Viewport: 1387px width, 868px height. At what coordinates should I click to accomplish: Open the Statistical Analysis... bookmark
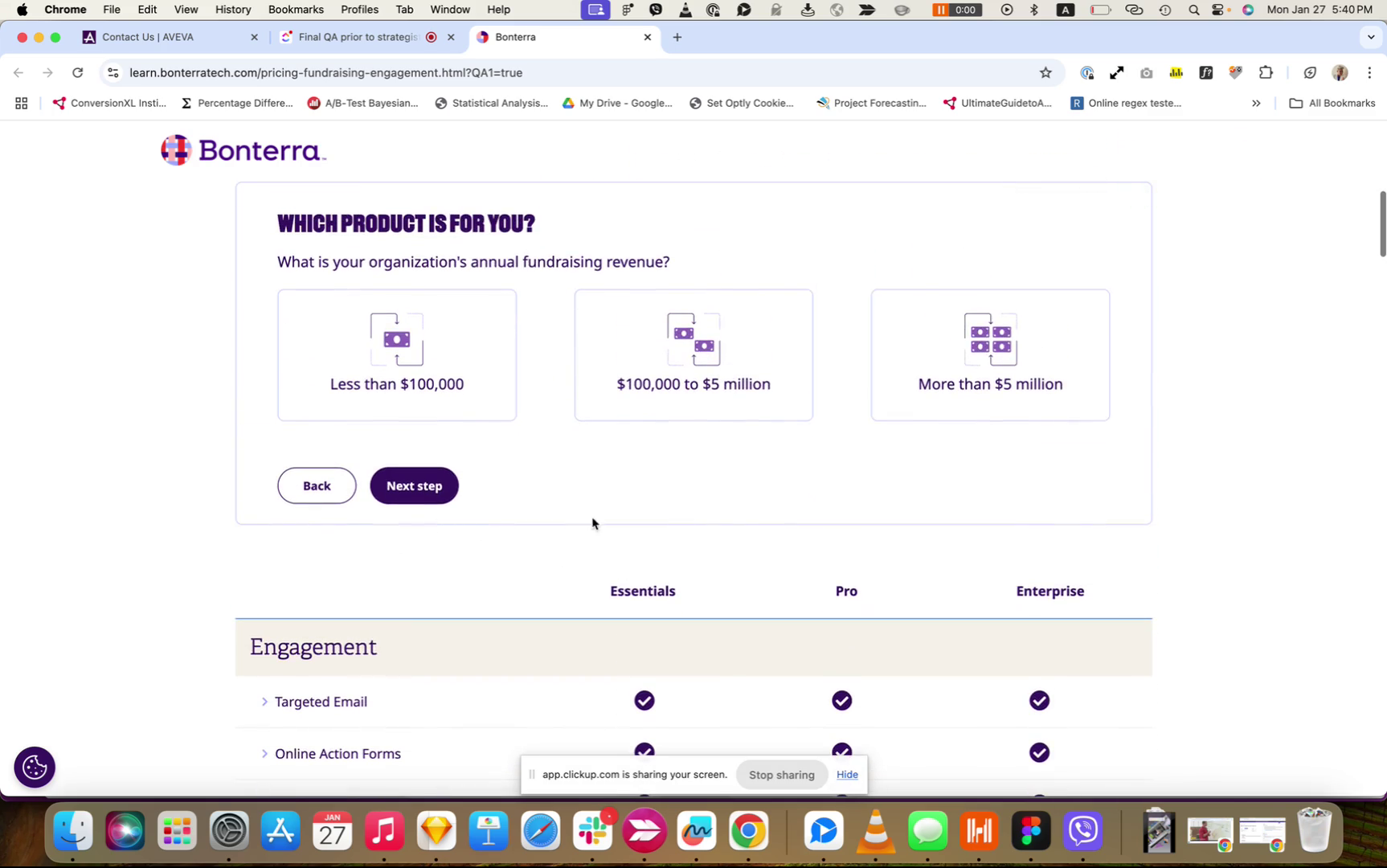point(491,103)
